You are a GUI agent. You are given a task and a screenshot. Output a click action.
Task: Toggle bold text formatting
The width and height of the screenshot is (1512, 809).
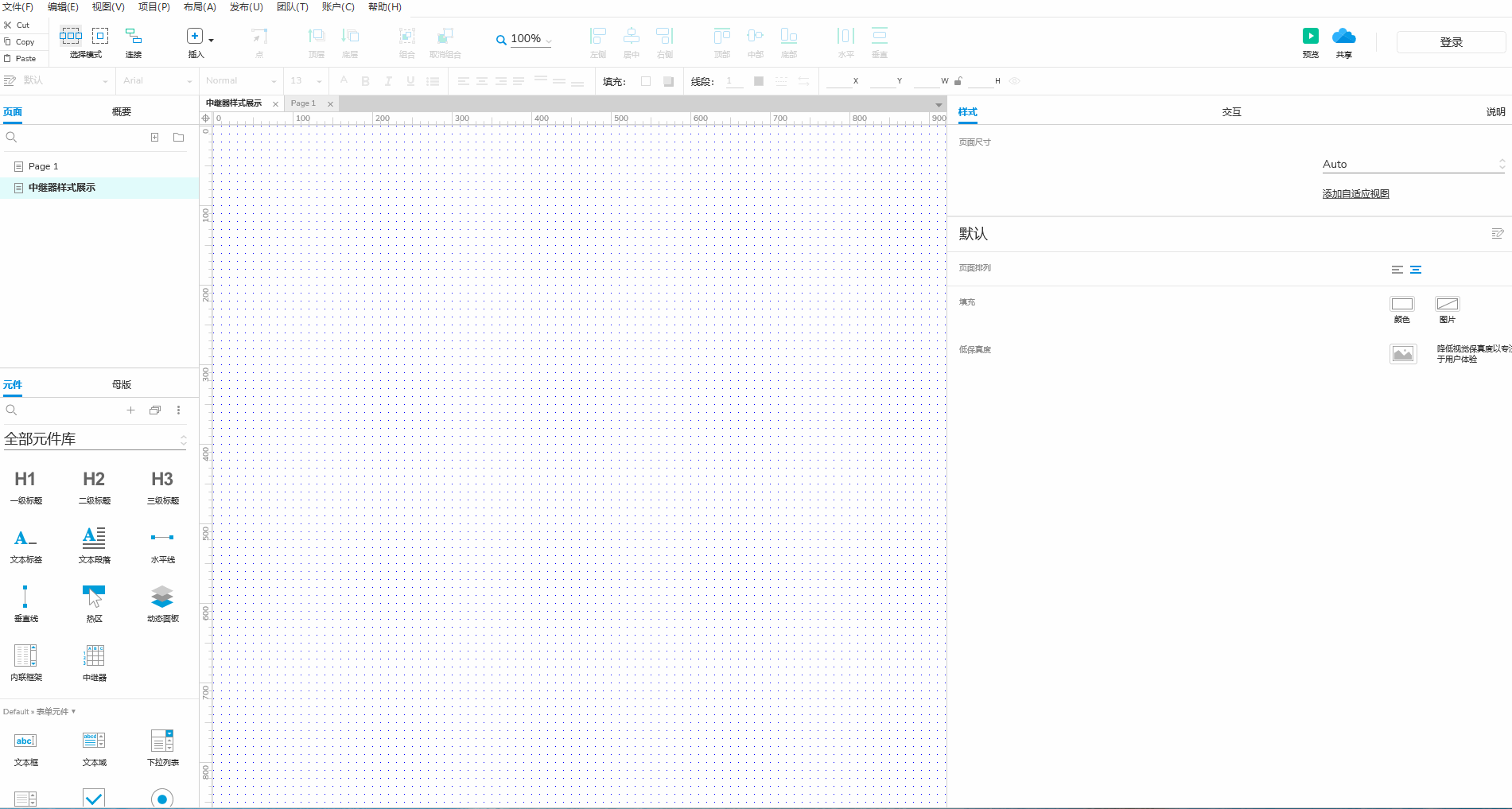click(366, 81)
